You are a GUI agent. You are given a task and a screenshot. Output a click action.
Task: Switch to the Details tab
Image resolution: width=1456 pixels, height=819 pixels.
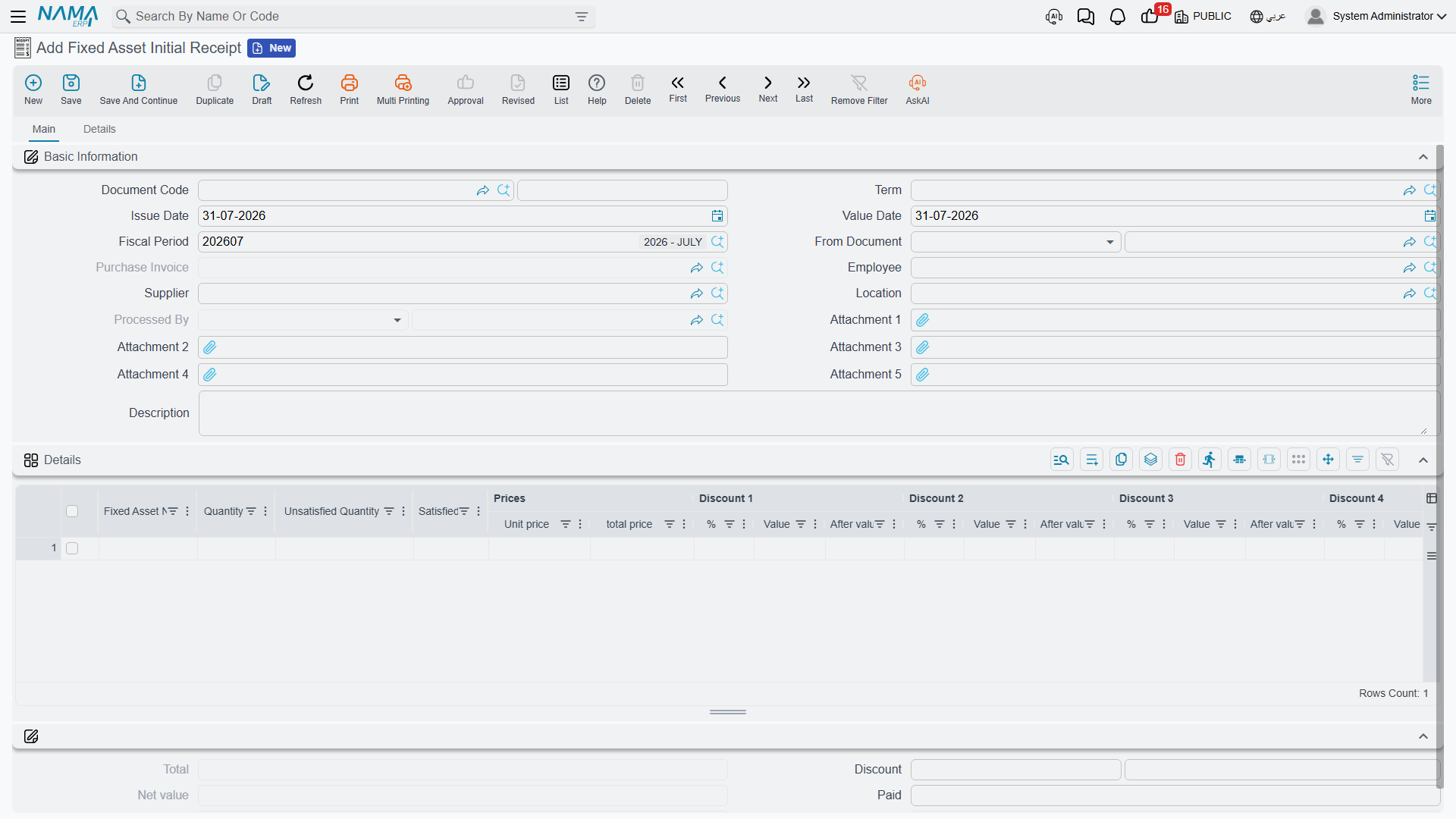(x=99, y=129)
